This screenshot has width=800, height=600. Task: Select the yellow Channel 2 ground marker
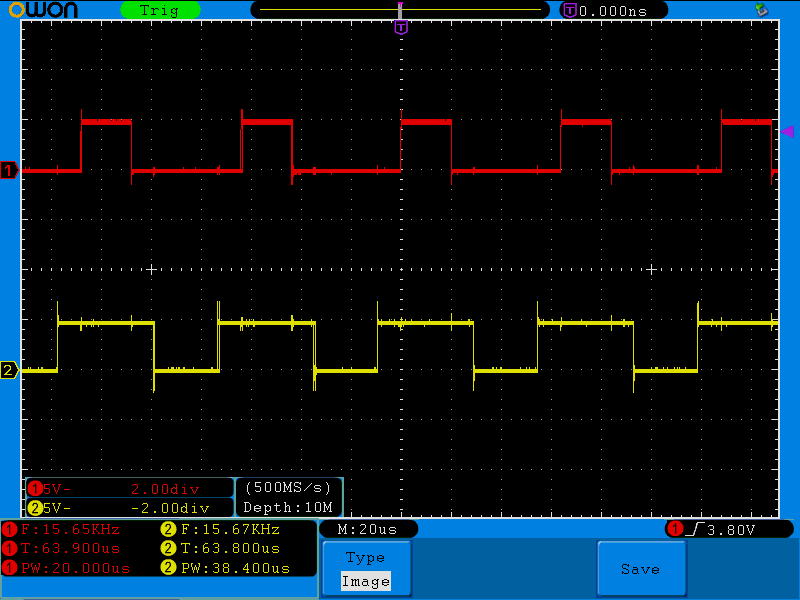tap(8, 370)
